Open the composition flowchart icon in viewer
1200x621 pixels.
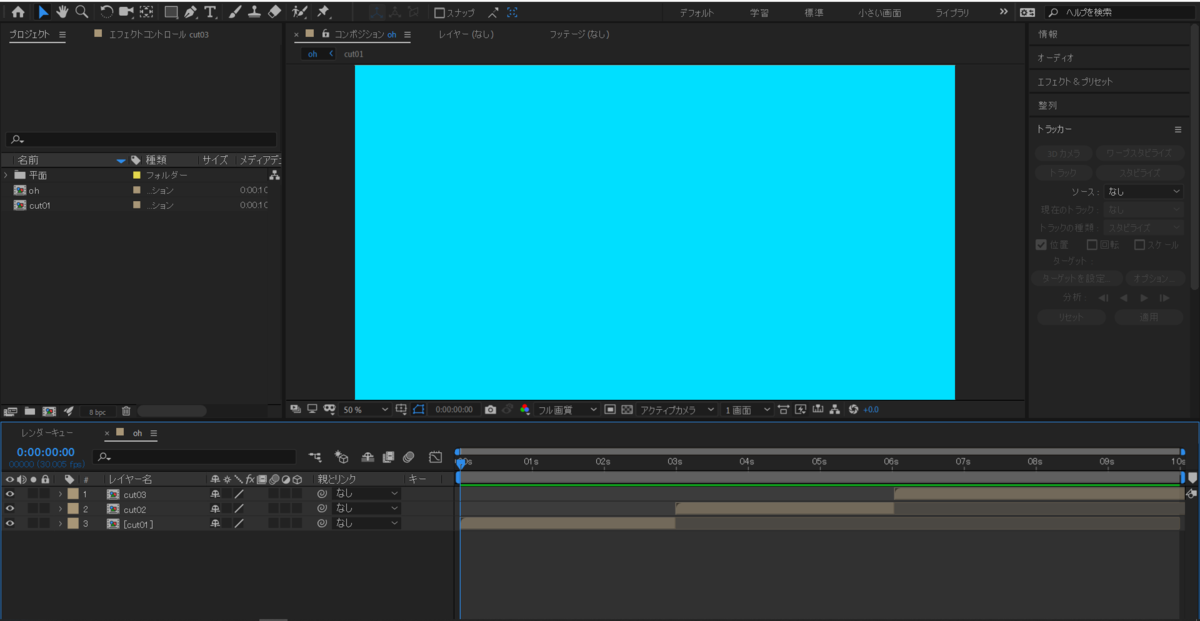click(835, 410)
